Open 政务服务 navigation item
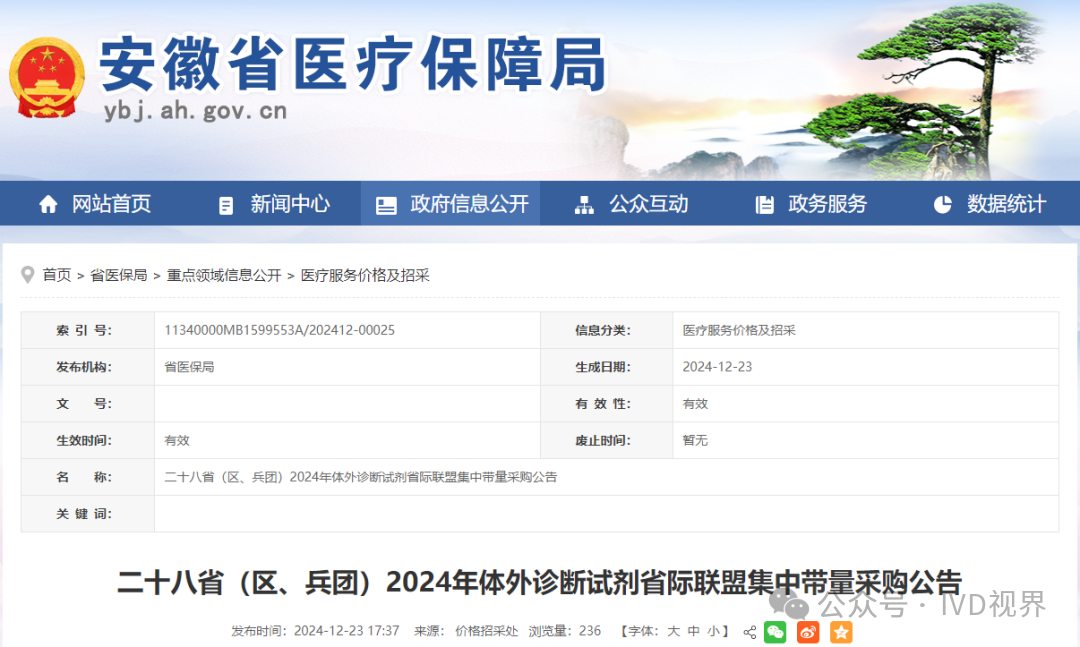The height and width of the screenshot is (647, 1080). (x=811, y=204)
